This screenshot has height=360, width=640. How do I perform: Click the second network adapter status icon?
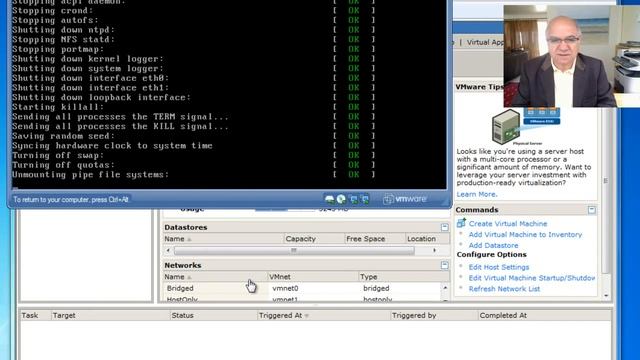(x=365, y=199)
